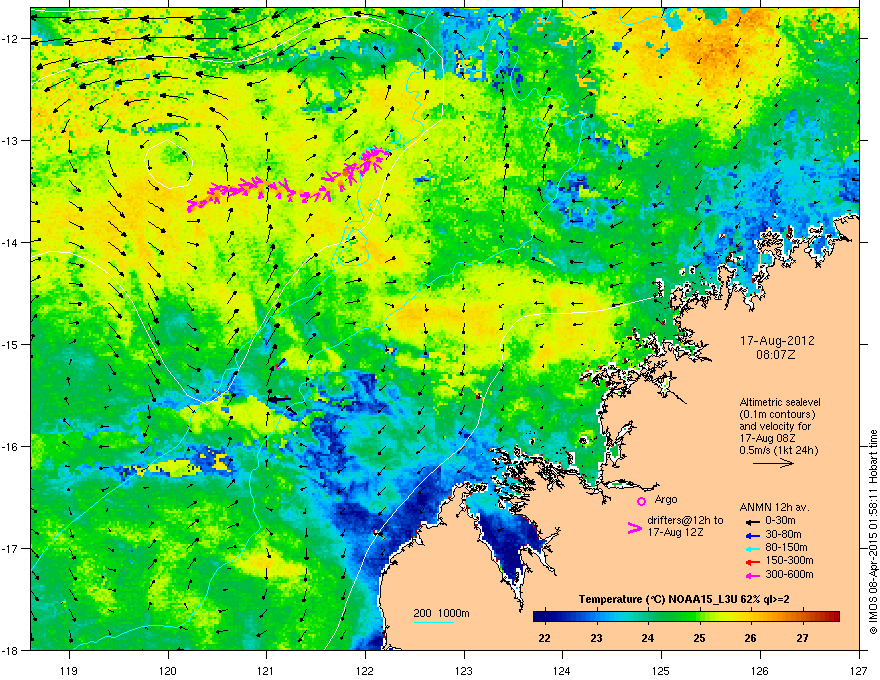The height and width of the screenshot is (680, 880).
Task: Click the -12 latitude axis label
Action: point(10,39)
